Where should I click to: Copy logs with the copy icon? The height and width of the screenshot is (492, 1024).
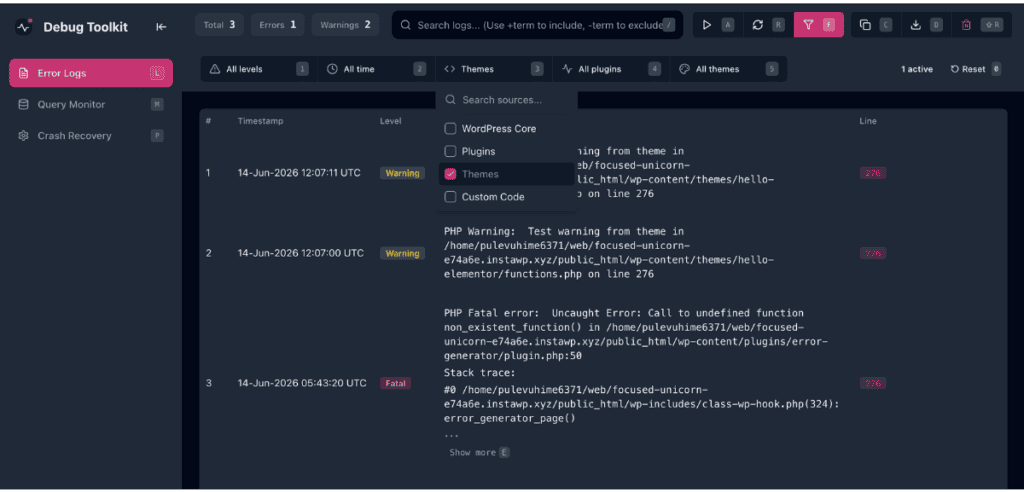tap(865, 25)
